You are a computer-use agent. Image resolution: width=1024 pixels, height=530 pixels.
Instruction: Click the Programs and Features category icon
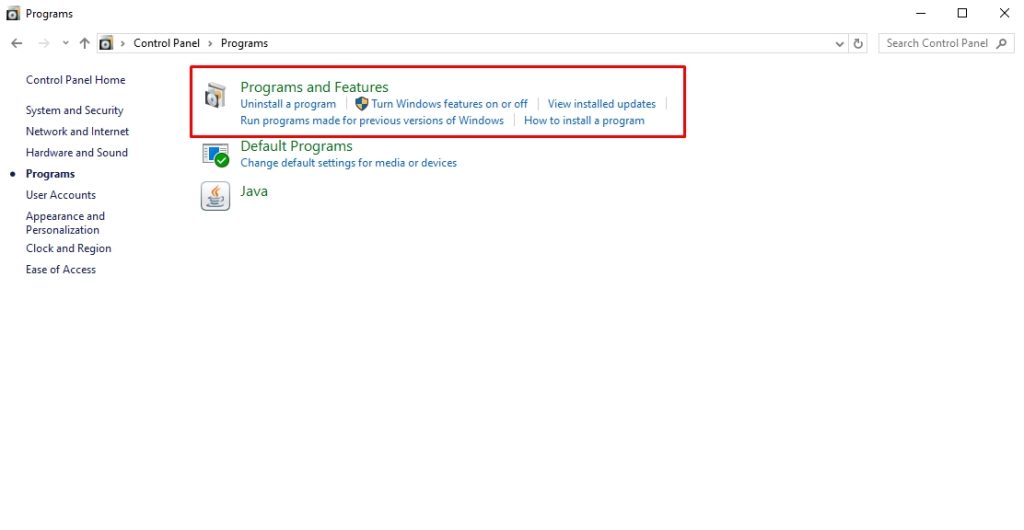(x=215, y=95)
